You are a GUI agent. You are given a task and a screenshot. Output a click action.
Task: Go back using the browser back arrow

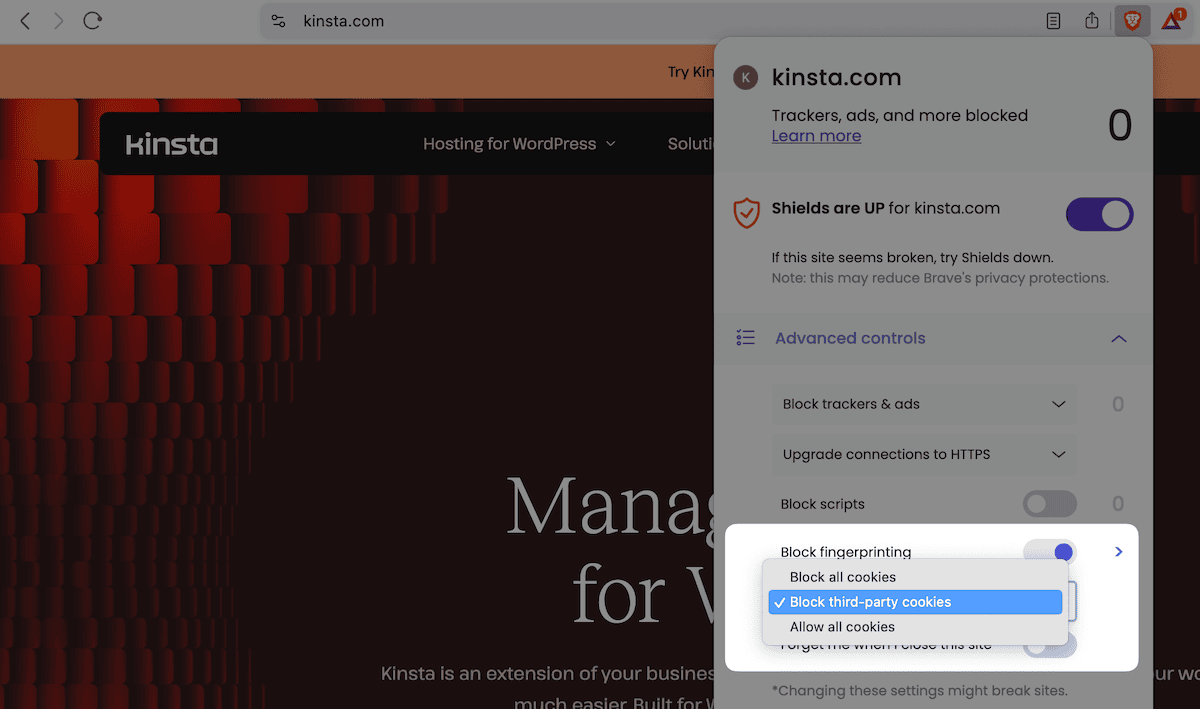click(25, 21)
